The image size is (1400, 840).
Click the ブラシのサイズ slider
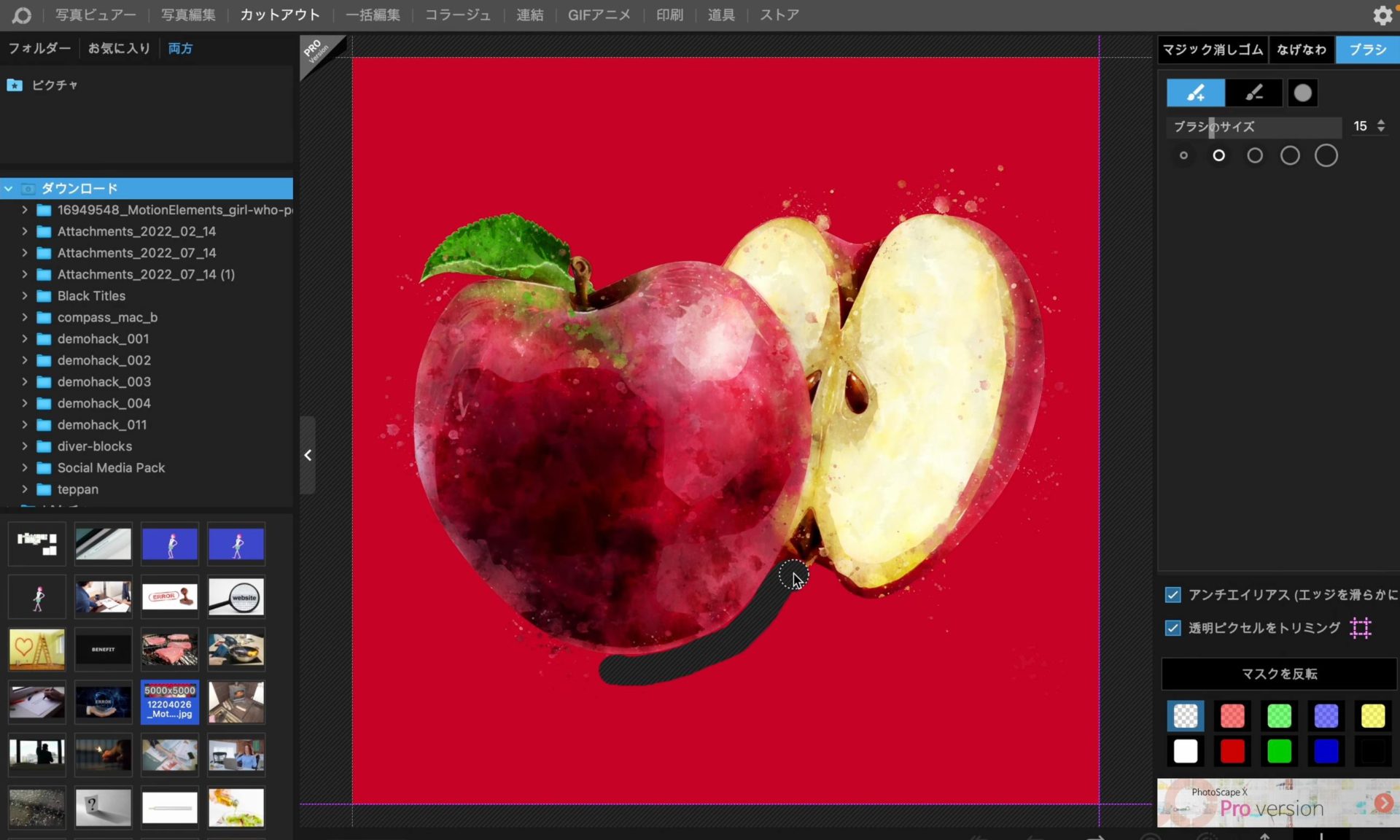(1253, 127)
